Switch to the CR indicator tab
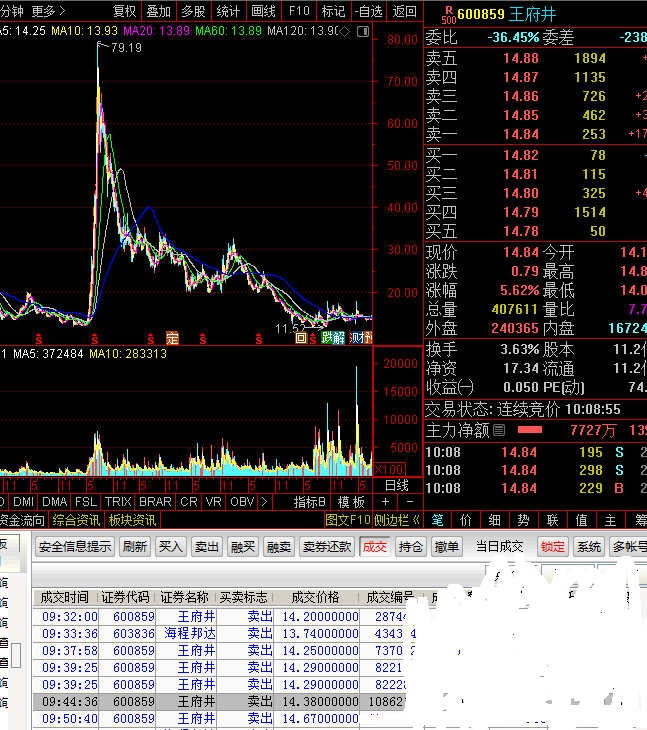Screen dimensions: 647x730 coord(189,502)
